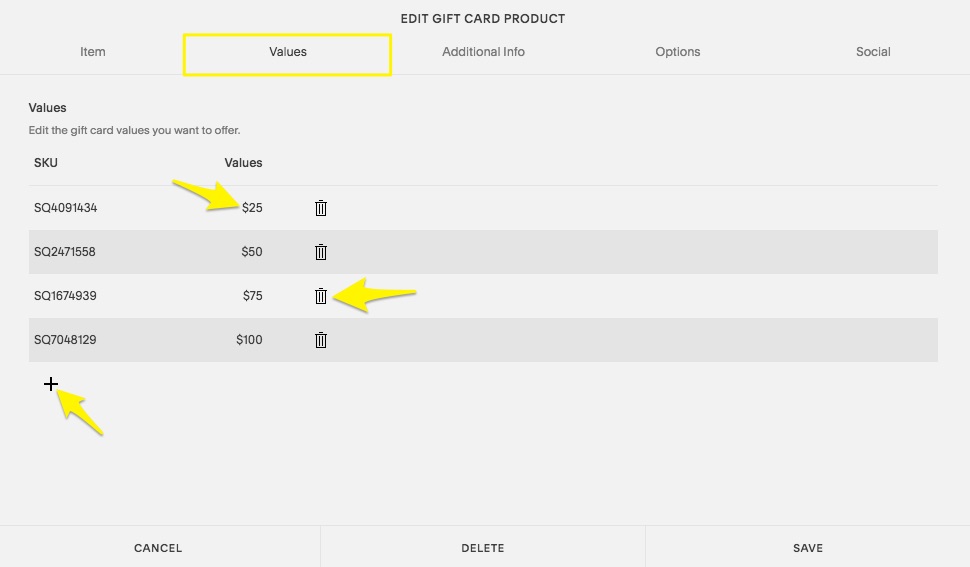Remove the $50 value with trash icon
The width and height of the screenshot is (970, 567).
point(321,252)
